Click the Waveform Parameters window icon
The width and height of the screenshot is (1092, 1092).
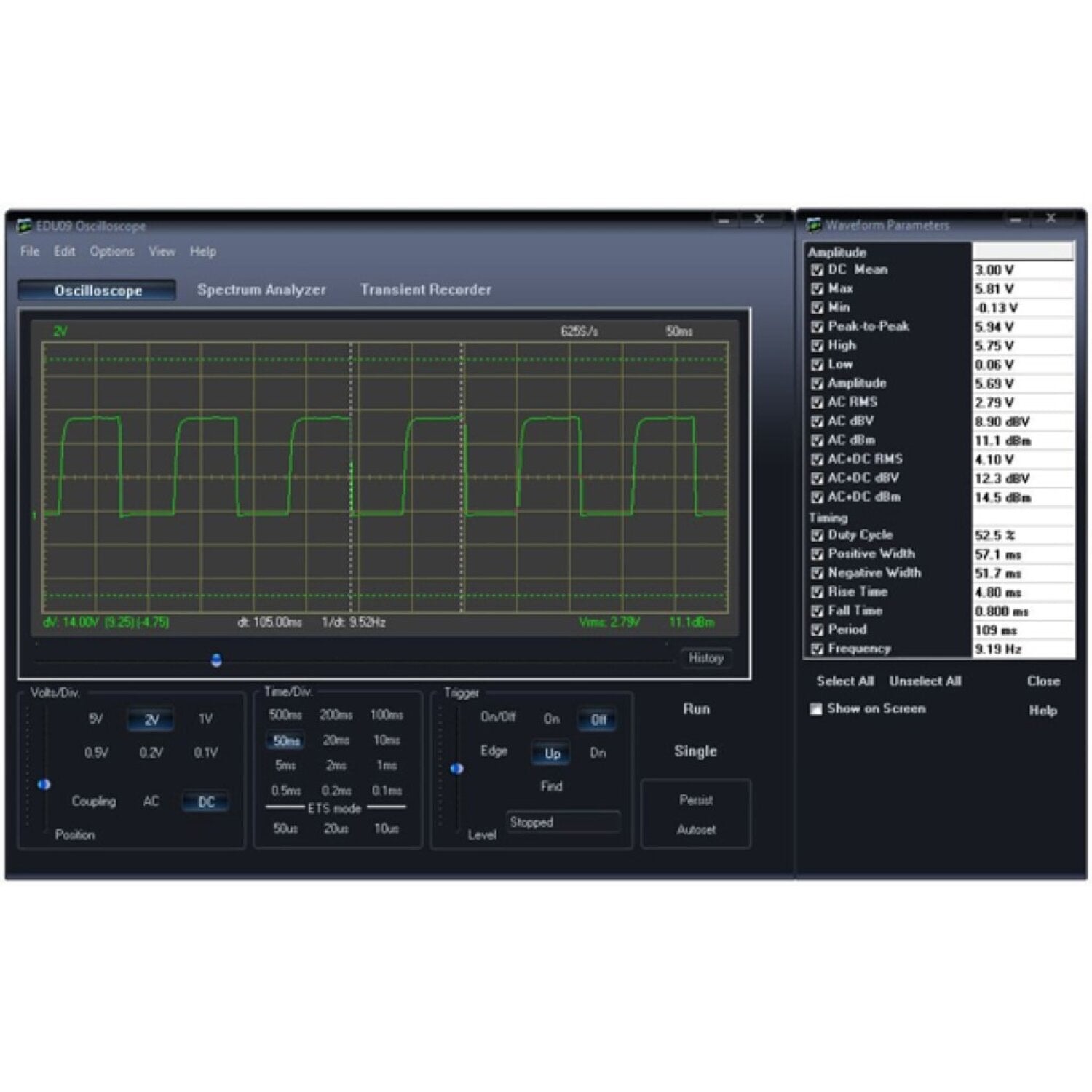click(x=814, y=226)
